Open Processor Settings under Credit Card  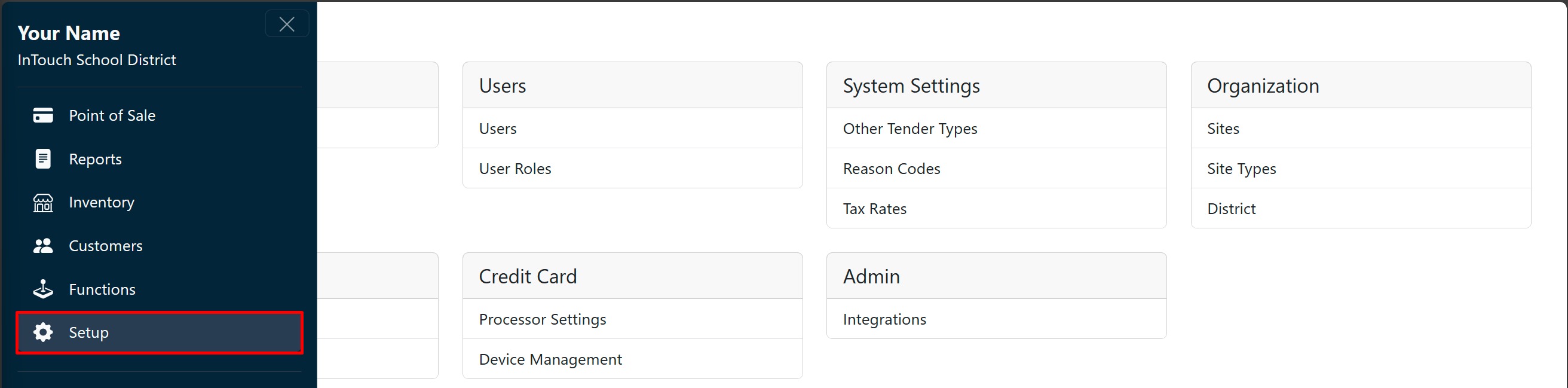tap(542, 319)
